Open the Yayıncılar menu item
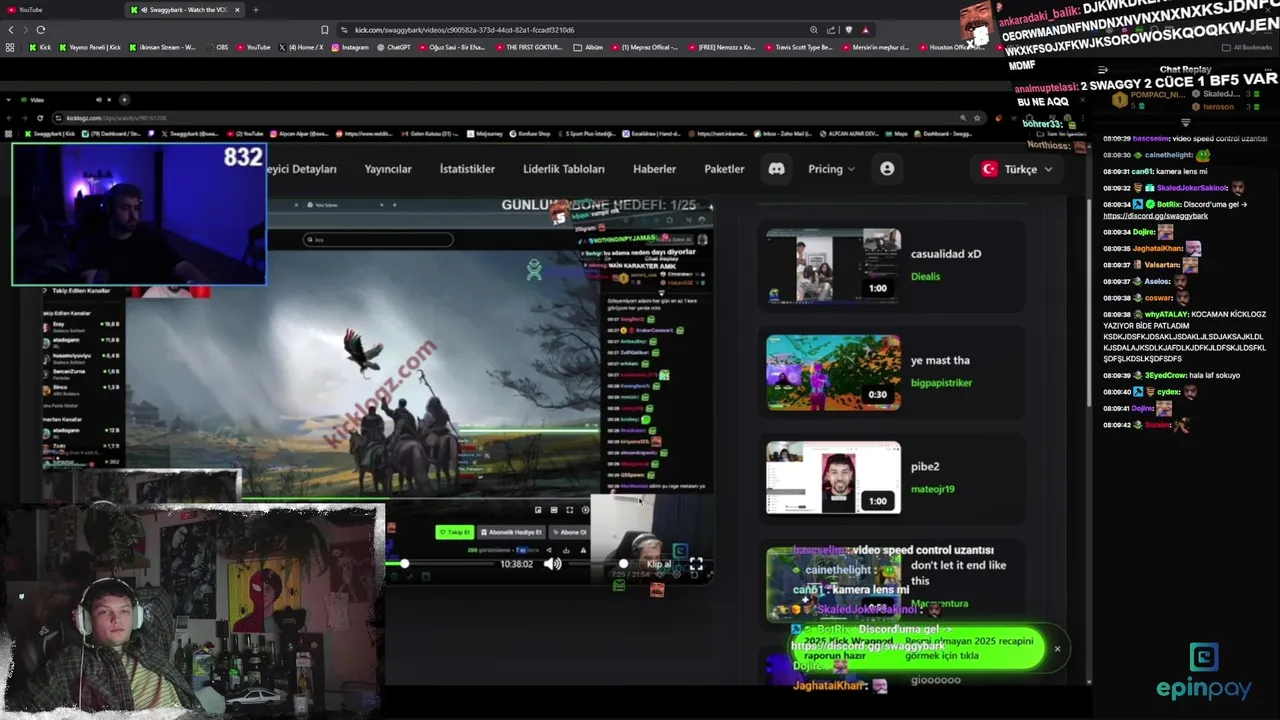This screenshot has width=1280, height=720. (x=388, y=169)
